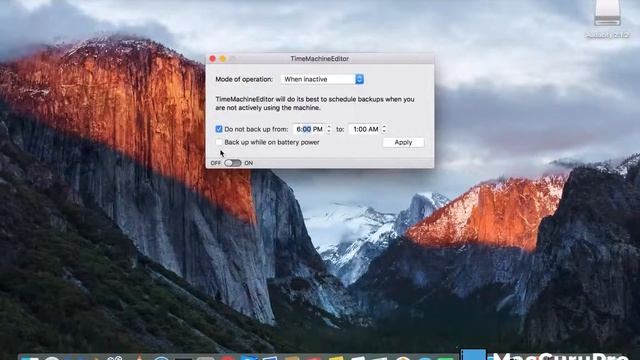Viewport: 640px width, 360px height.
Task: Click the stepper beside 1:00 AM
Action: (x=384, y=129)
